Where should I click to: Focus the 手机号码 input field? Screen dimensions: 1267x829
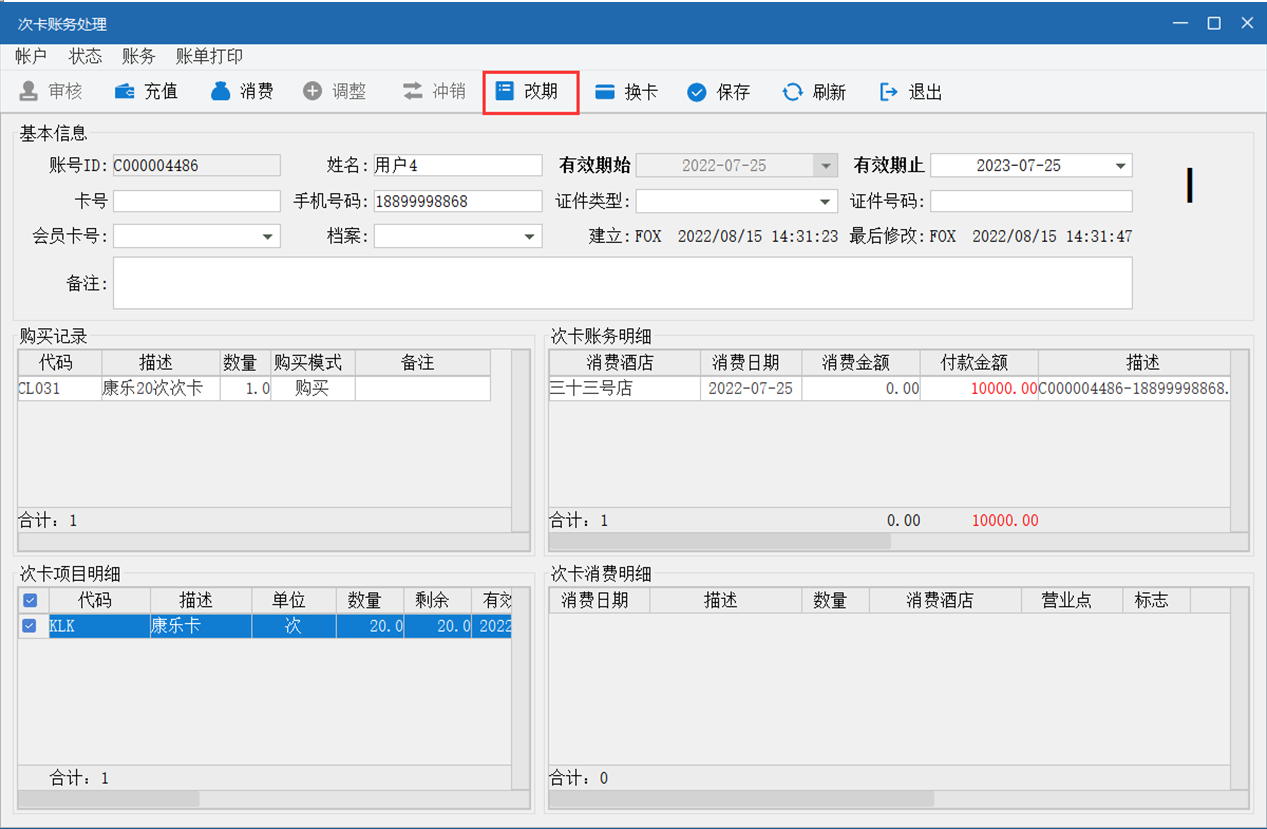458,201
